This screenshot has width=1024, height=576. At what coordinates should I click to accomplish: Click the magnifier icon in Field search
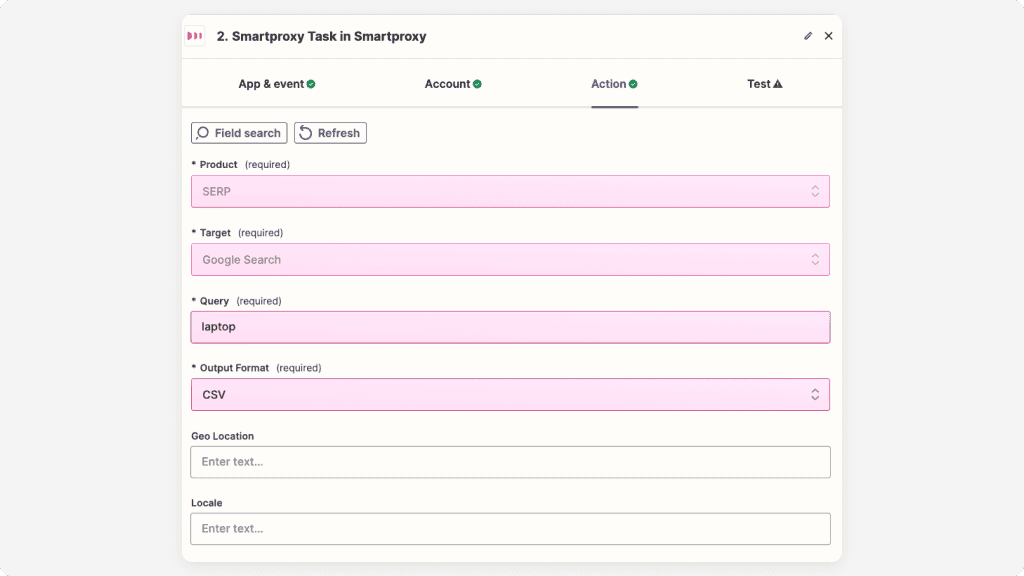[x=203, y=133]
